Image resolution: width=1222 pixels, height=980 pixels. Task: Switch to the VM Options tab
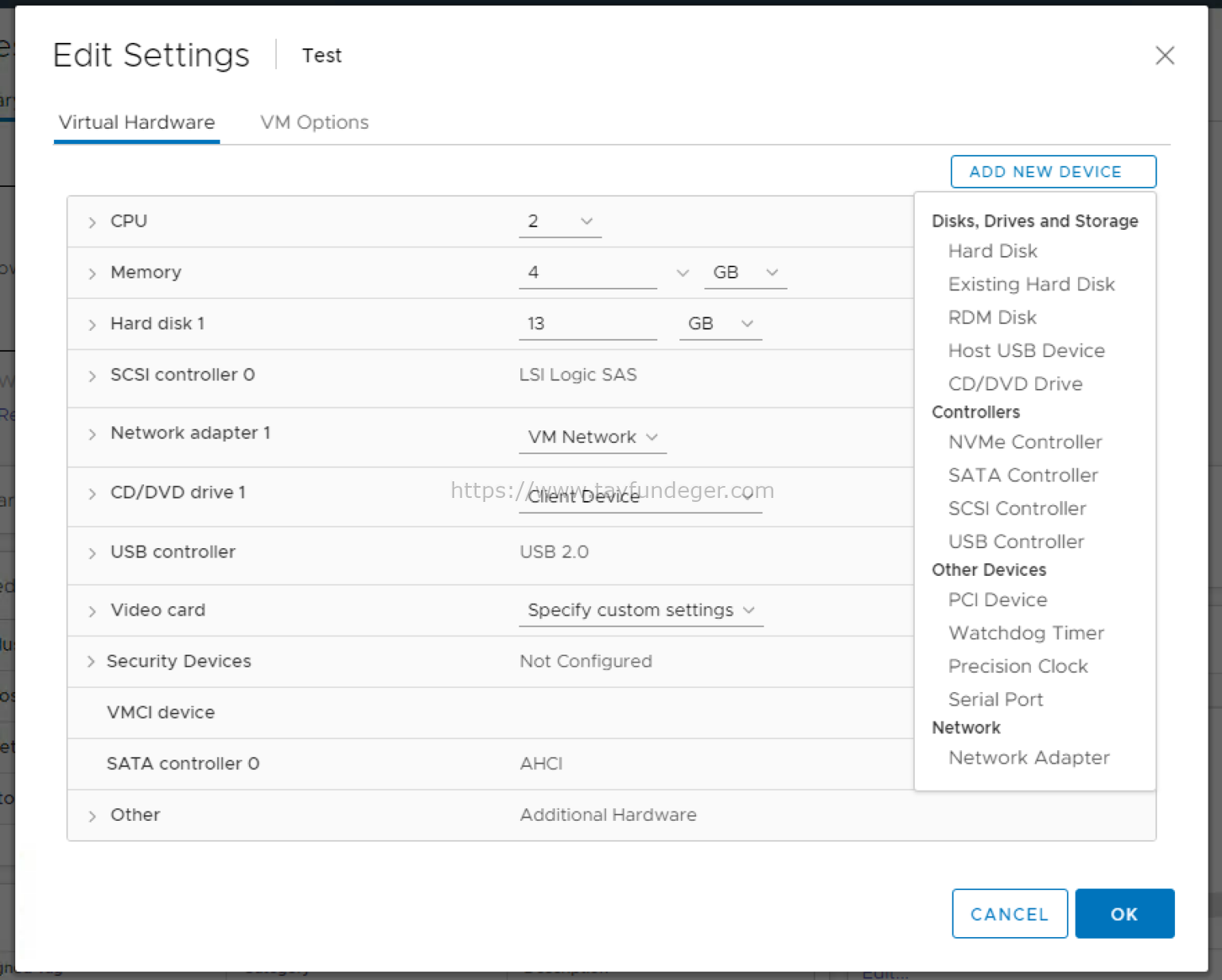313,122
